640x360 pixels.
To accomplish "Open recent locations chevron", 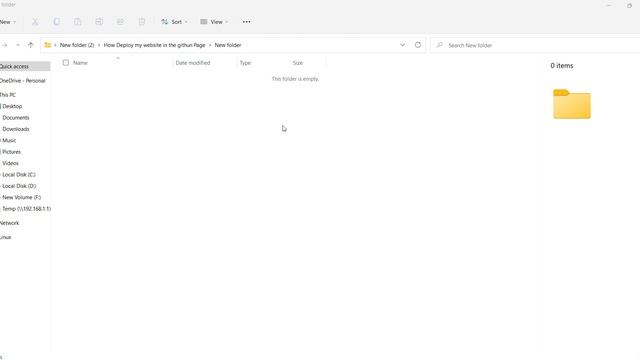I will coord(18,45).
